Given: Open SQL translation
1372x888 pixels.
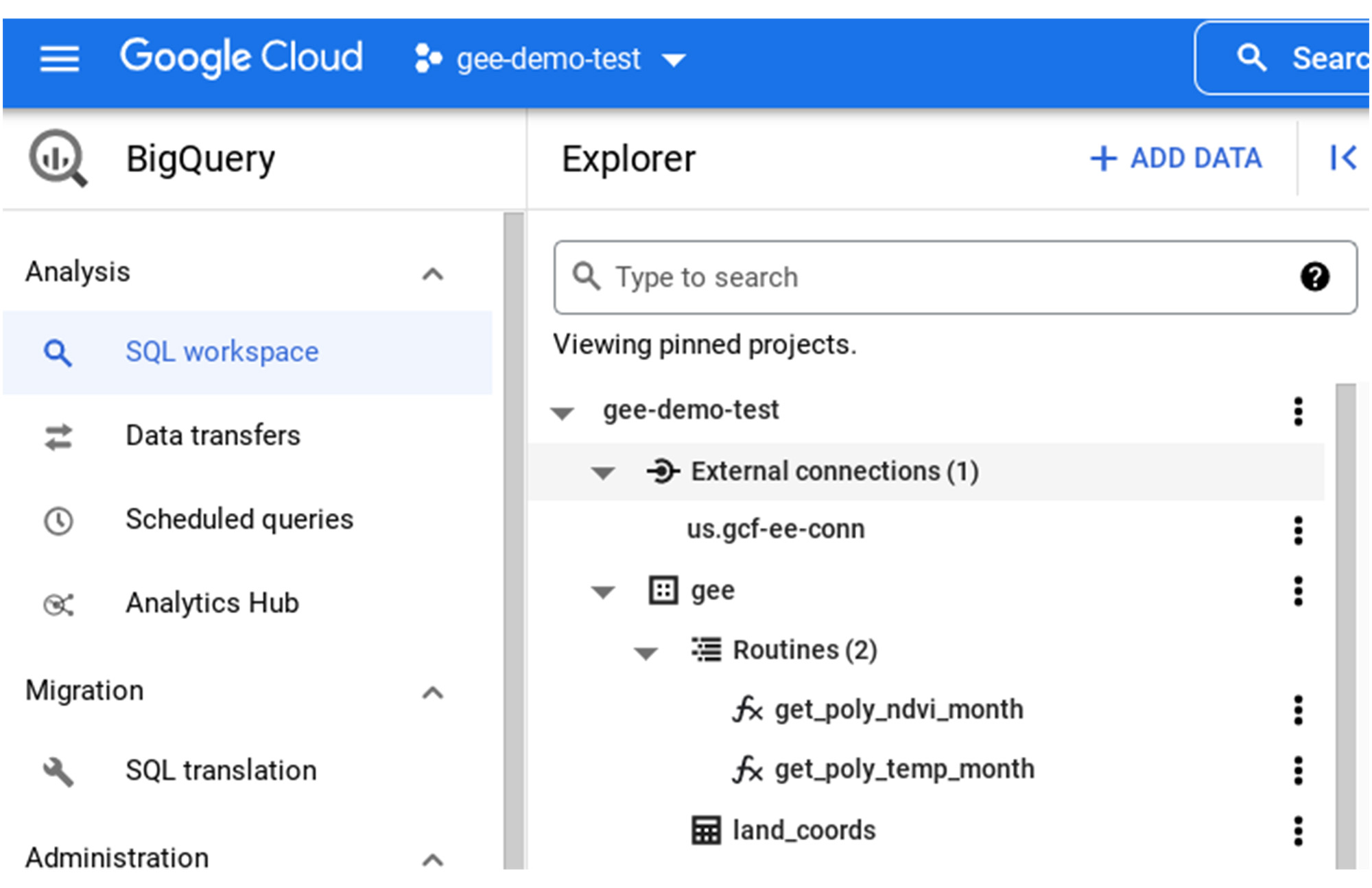Looking at the screenshot, I should point(221,771).
